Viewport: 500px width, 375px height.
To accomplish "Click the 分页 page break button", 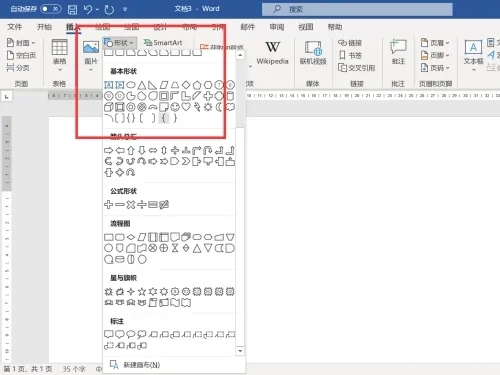I will pyautogui.click(x=18, y=68).
